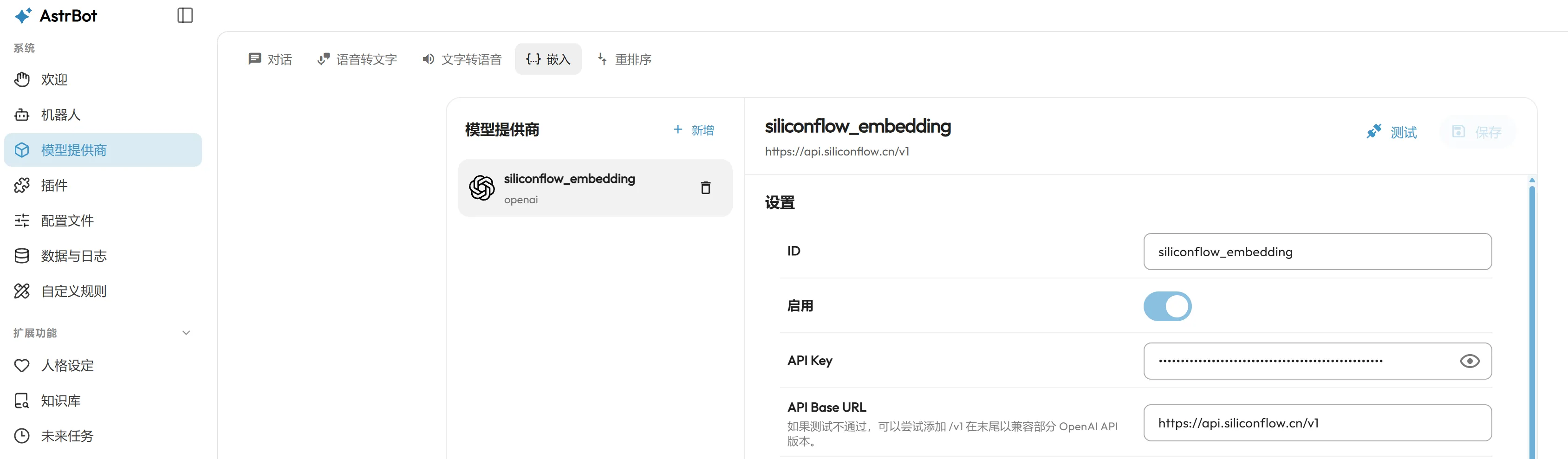Delete siliconflow_embedding with the trash icon
1568x459 pixels.
click(x=705, y=187)
